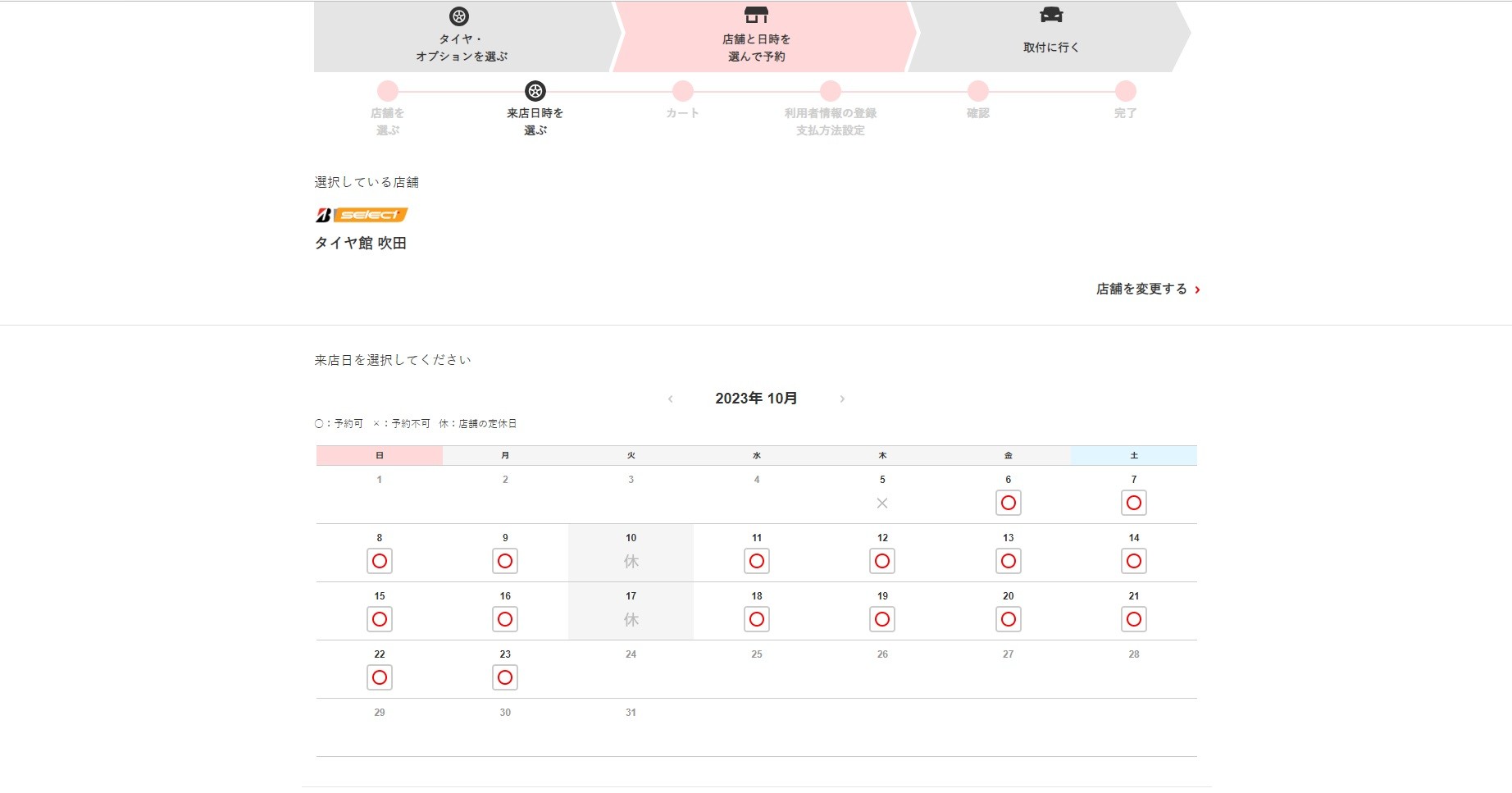This screenshot has height=793, width=1512.
Task: Click the Bridgestone Select store logo
Action: pos(362,215)
